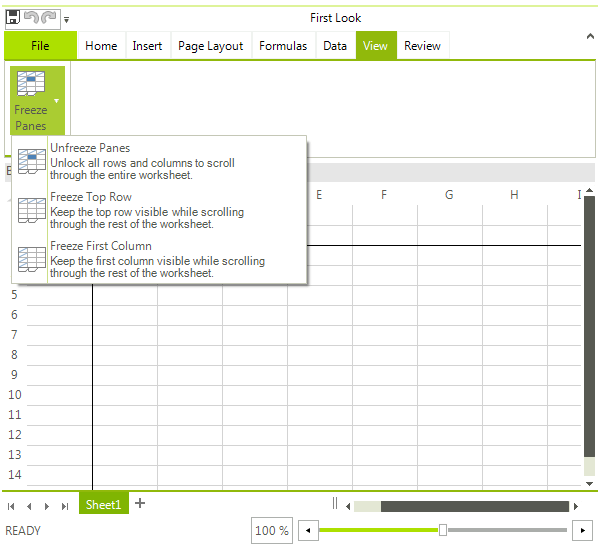Choose Freeze First Column option
Viewport: 608px width, 550px height.
pyautogui.click(x=160, y=259)
